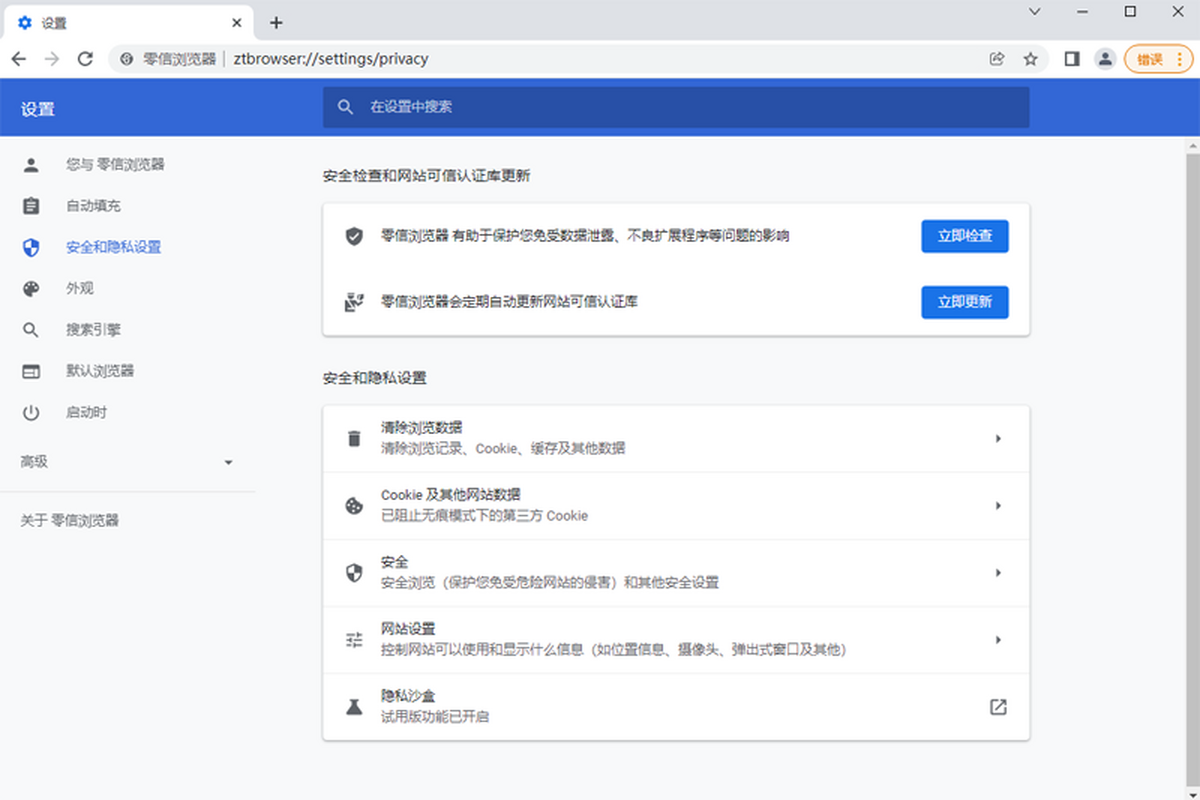Expand the 高级 section in sidebar
Screen dimensions: 1200x800
(x=128, y=462)
